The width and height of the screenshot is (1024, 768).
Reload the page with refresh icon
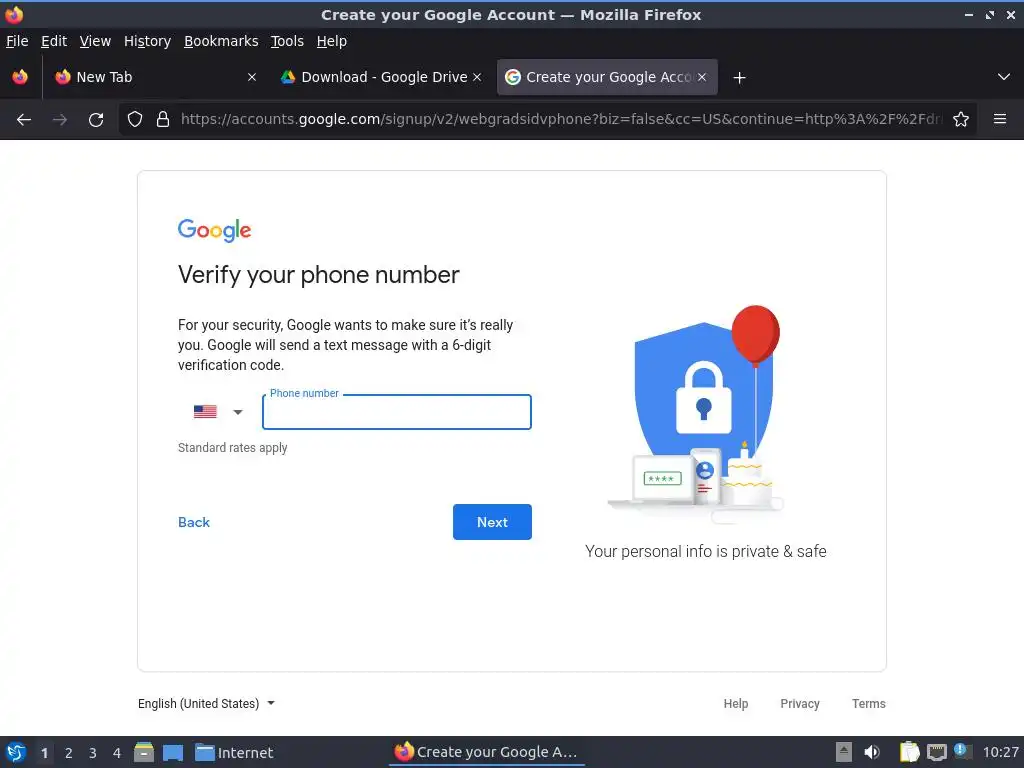(x=96, y=120)
